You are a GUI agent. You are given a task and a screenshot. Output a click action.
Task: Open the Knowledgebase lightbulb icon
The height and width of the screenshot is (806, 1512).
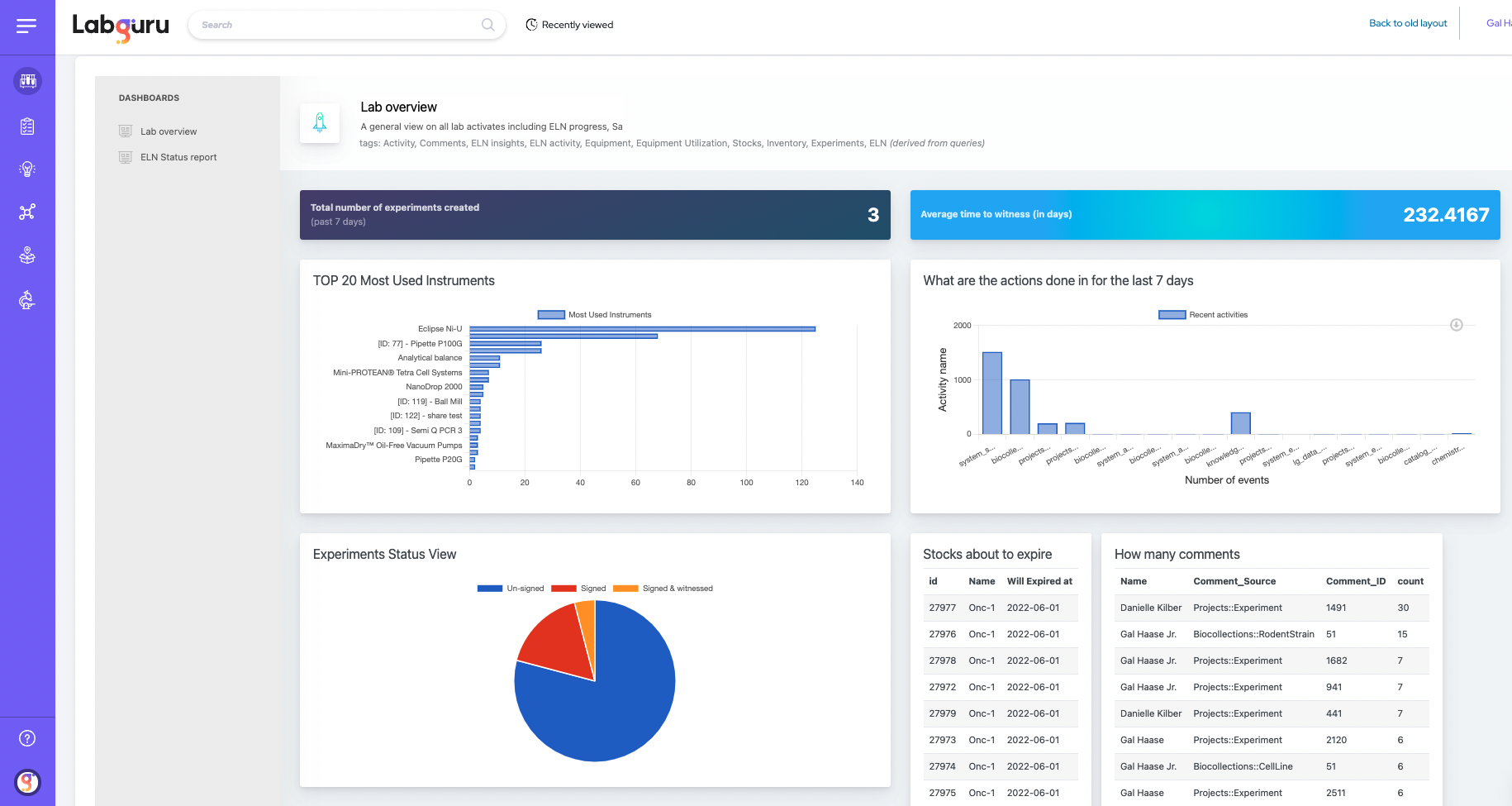tap(27, 169)
